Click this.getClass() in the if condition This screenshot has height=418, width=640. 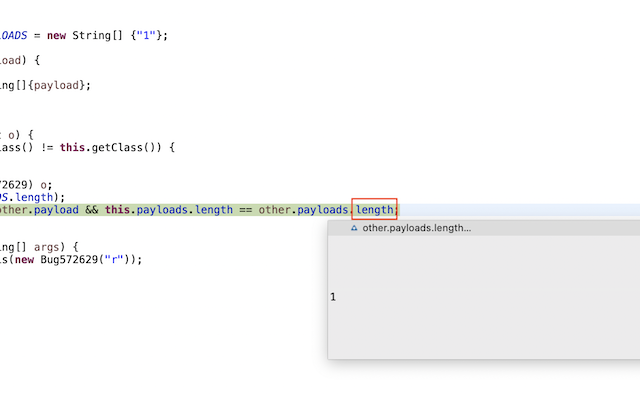click(111, 147)
